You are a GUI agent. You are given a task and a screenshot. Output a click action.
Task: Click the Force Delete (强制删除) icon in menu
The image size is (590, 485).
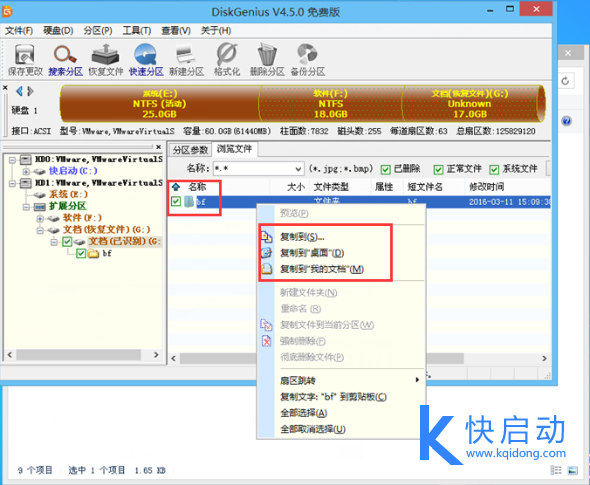tap(266, 341)
